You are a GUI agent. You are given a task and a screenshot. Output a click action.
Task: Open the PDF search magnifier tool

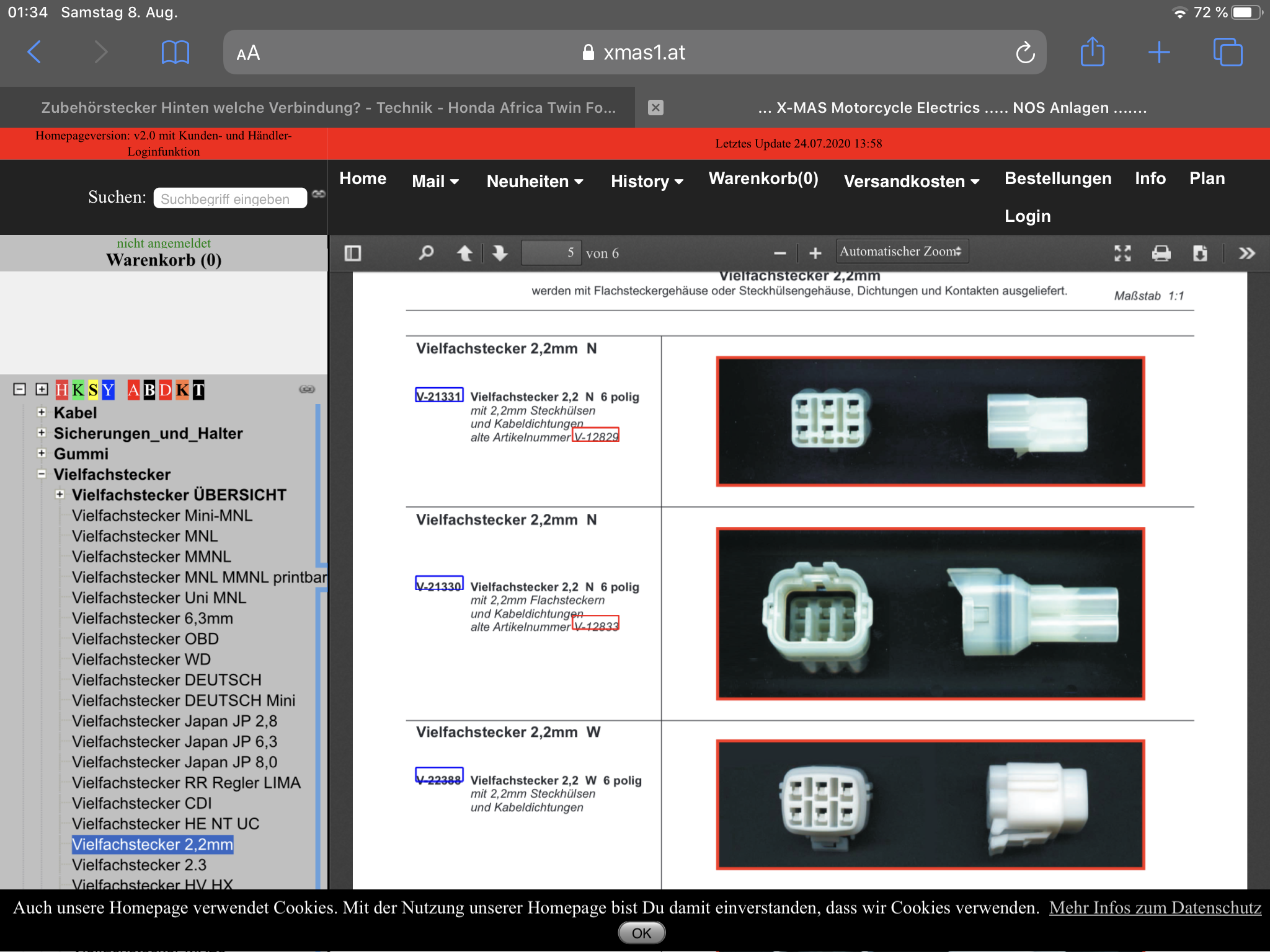pyautogui.click(x=426, y=253)
